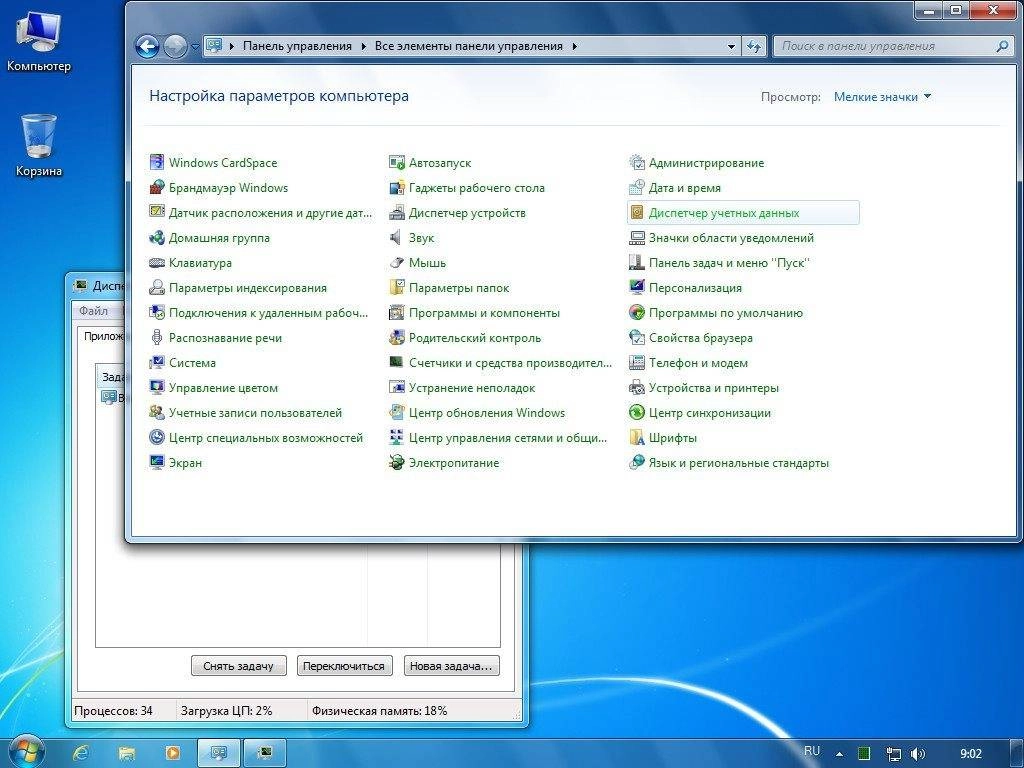Click the refresh button next to address bar
1024x768 pixels.
754,46
